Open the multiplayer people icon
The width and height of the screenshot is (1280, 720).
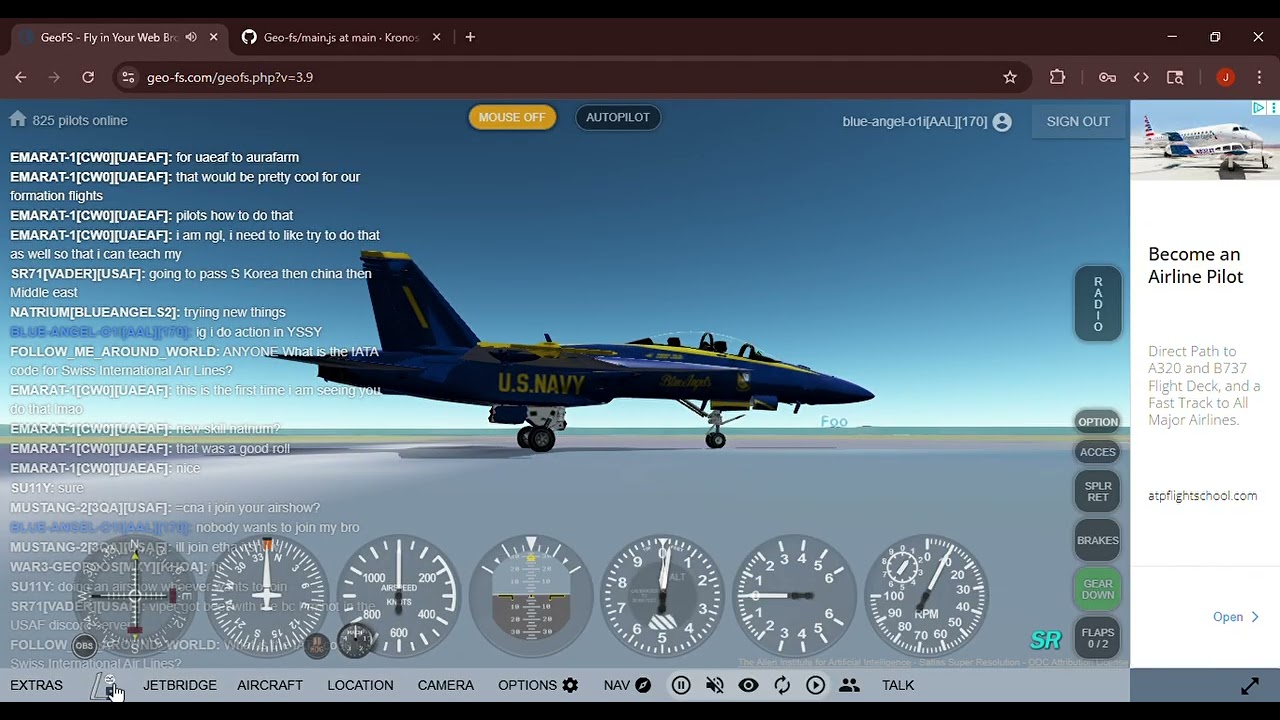tap(849, 685)
